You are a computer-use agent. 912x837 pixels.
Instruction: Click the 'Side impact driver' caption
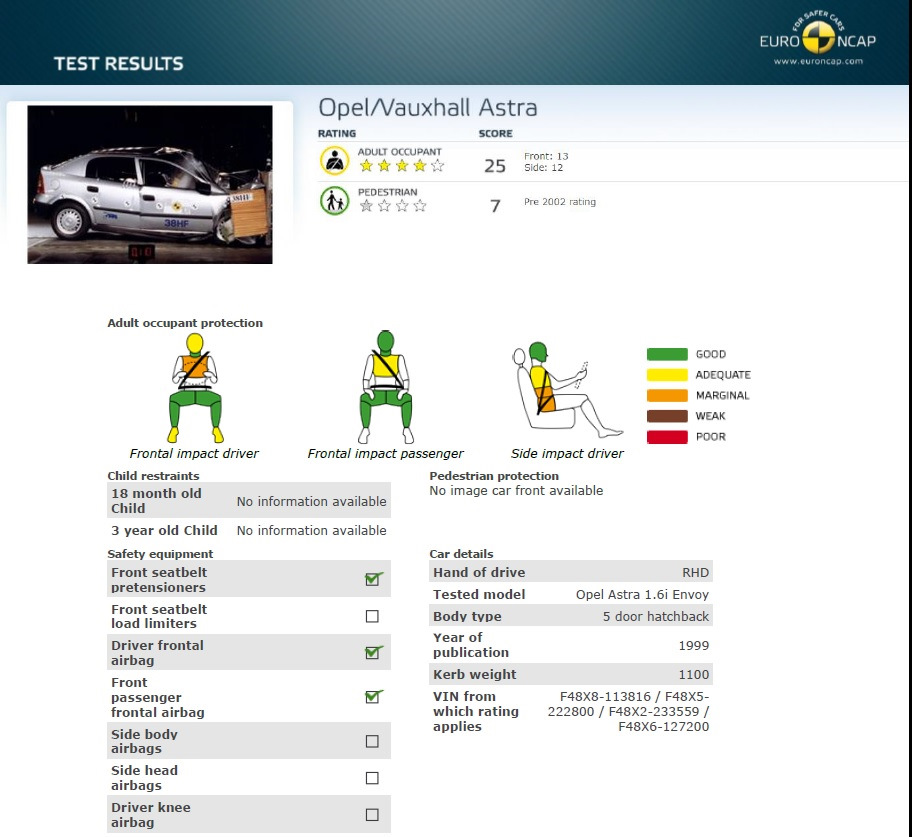(x=567, y=454)
